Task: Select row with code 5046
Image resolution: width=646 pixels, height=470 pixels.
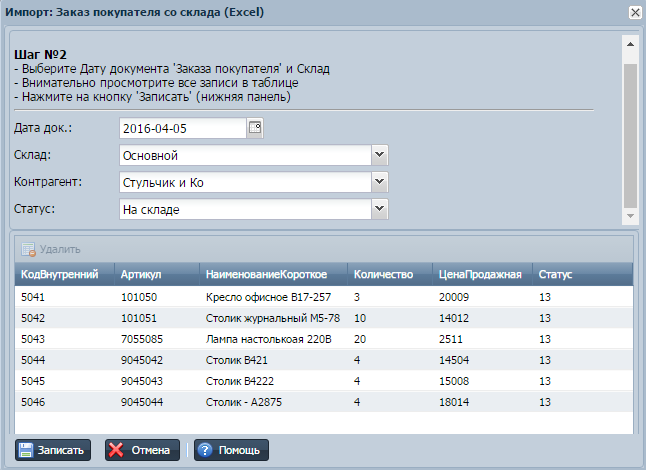Action: click(324, 402)
